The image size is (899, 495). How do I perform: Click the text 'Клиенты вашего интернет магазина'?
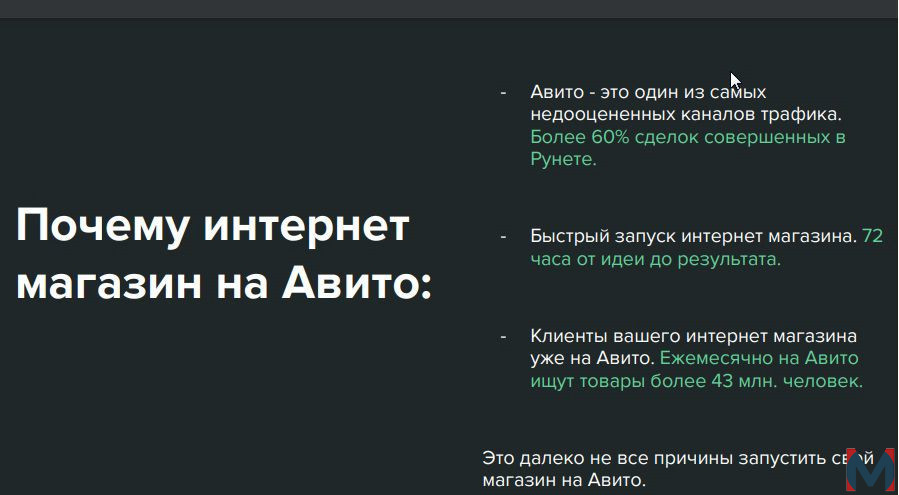tap(693, 336)
